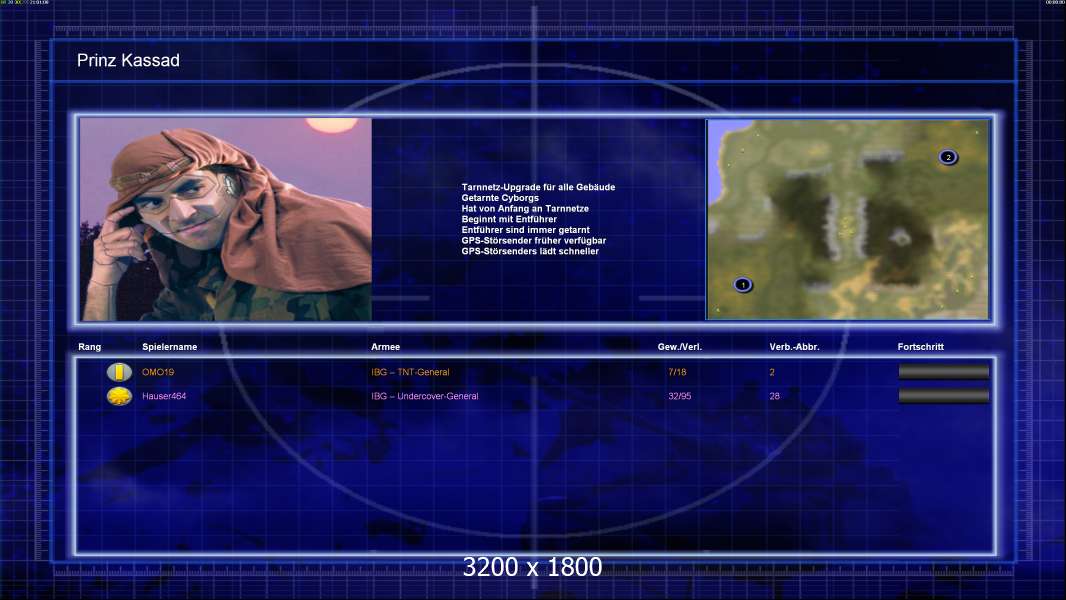
Task: Click disconnect count 2 for OMO19
Action: 772,372
